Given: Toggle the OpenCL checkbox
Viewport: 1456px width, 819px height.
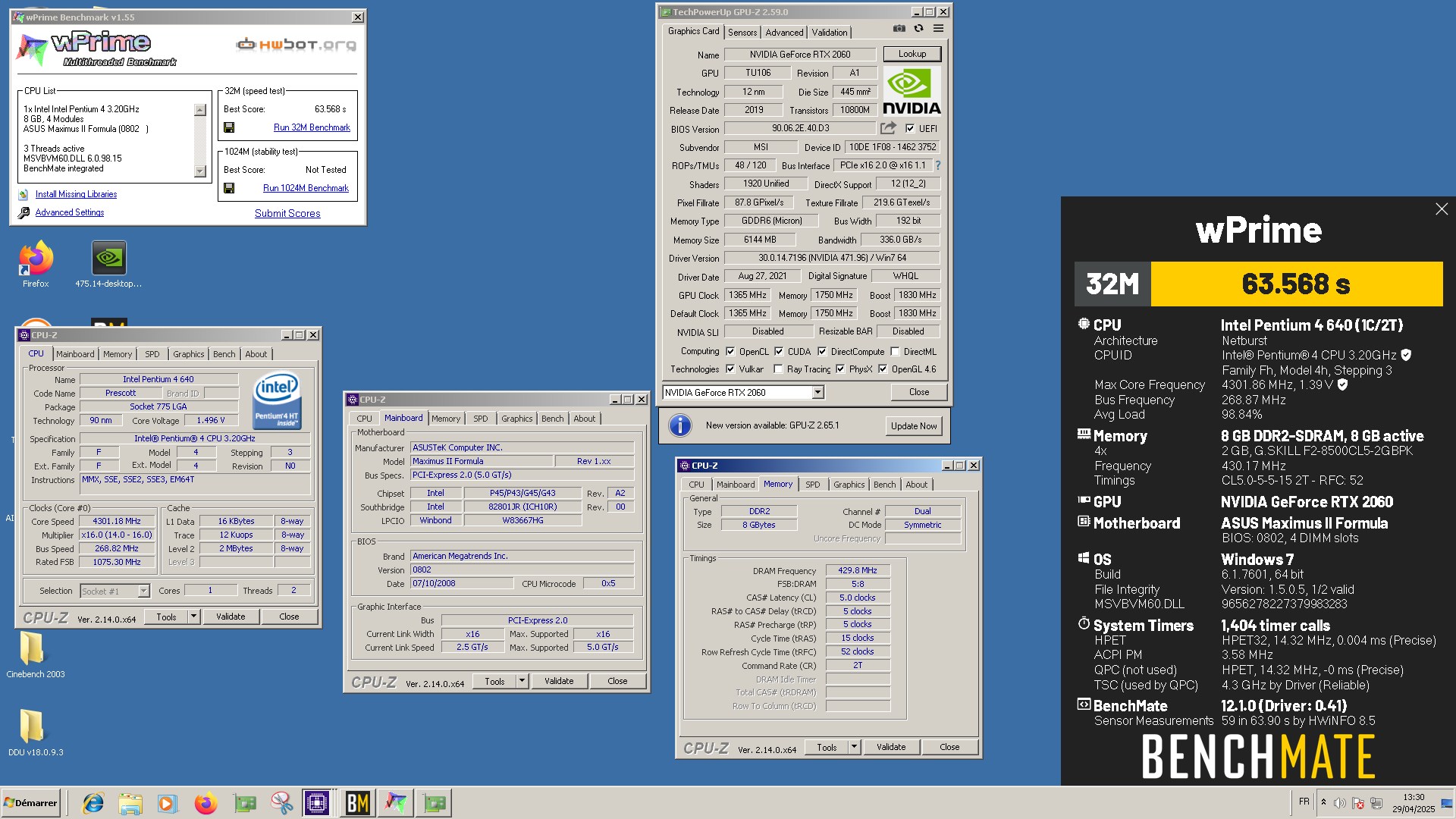Looking at the screenshot, I should pos(730,352).
